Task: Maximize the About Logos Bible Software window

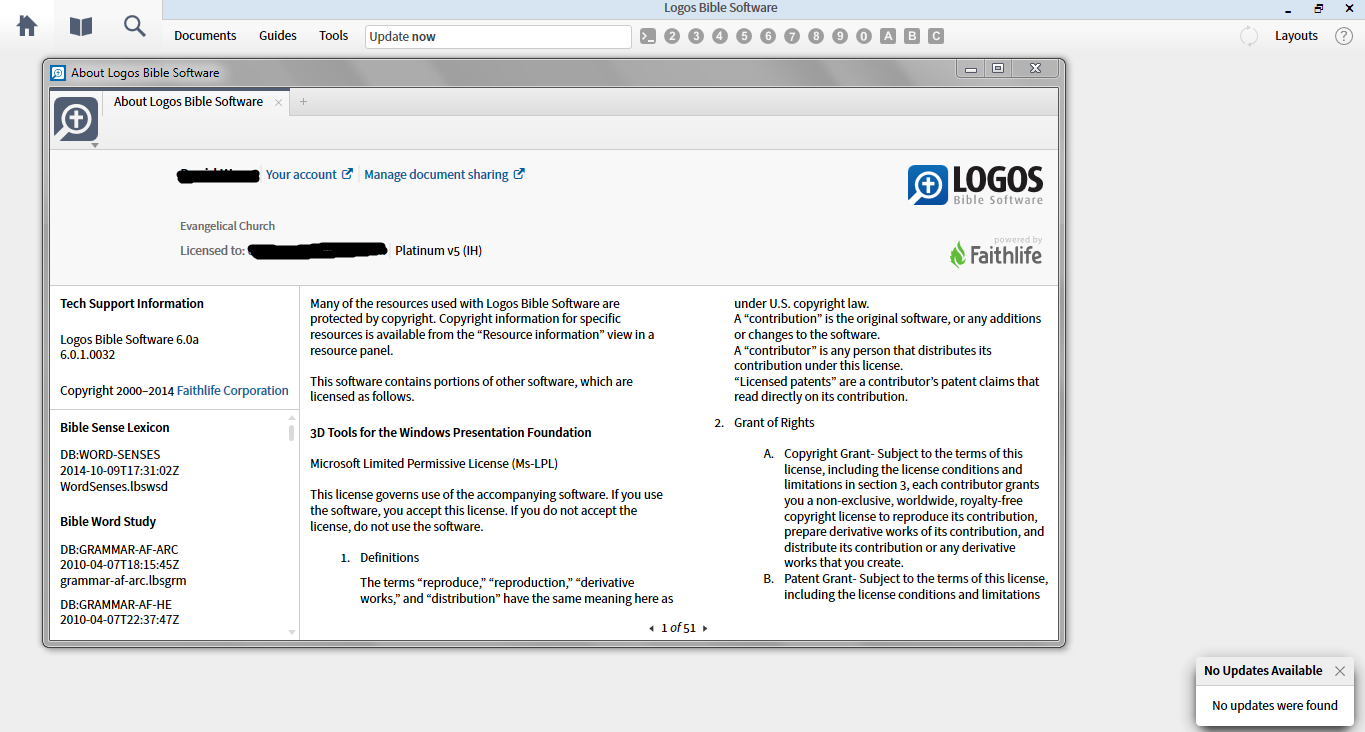Action: coord(998,69)
